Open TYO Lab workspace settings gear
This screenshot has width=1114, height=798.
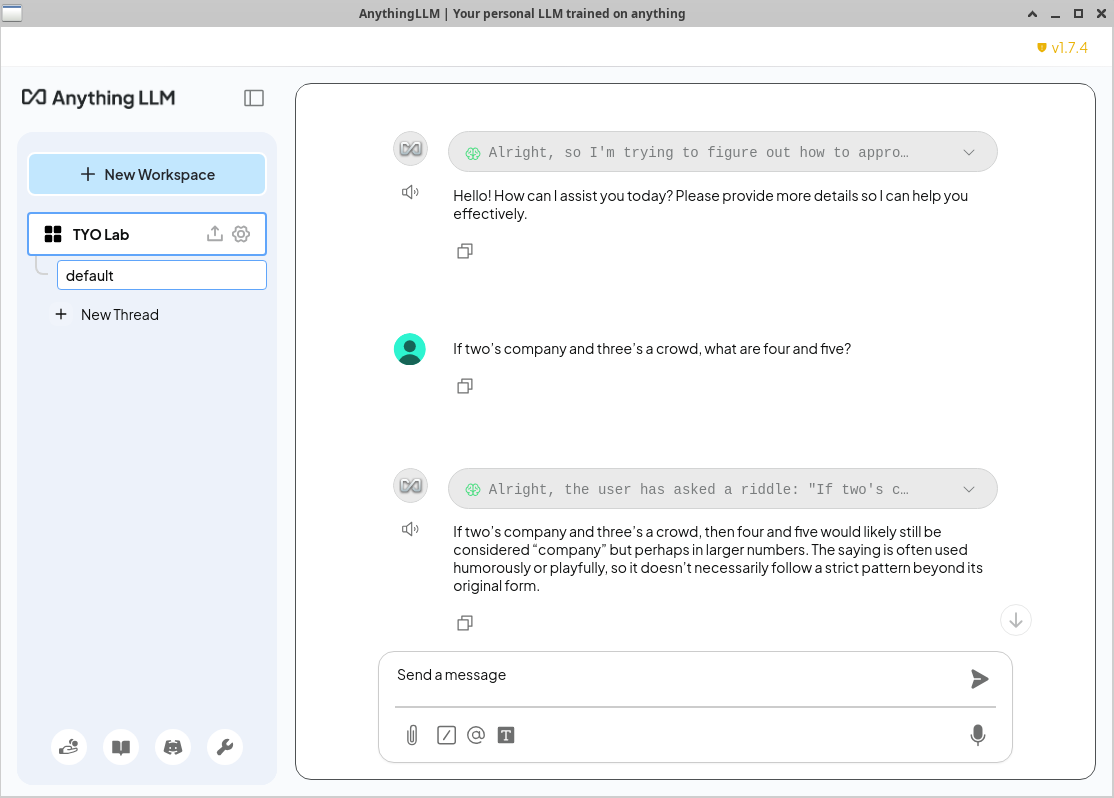(241, 234)
